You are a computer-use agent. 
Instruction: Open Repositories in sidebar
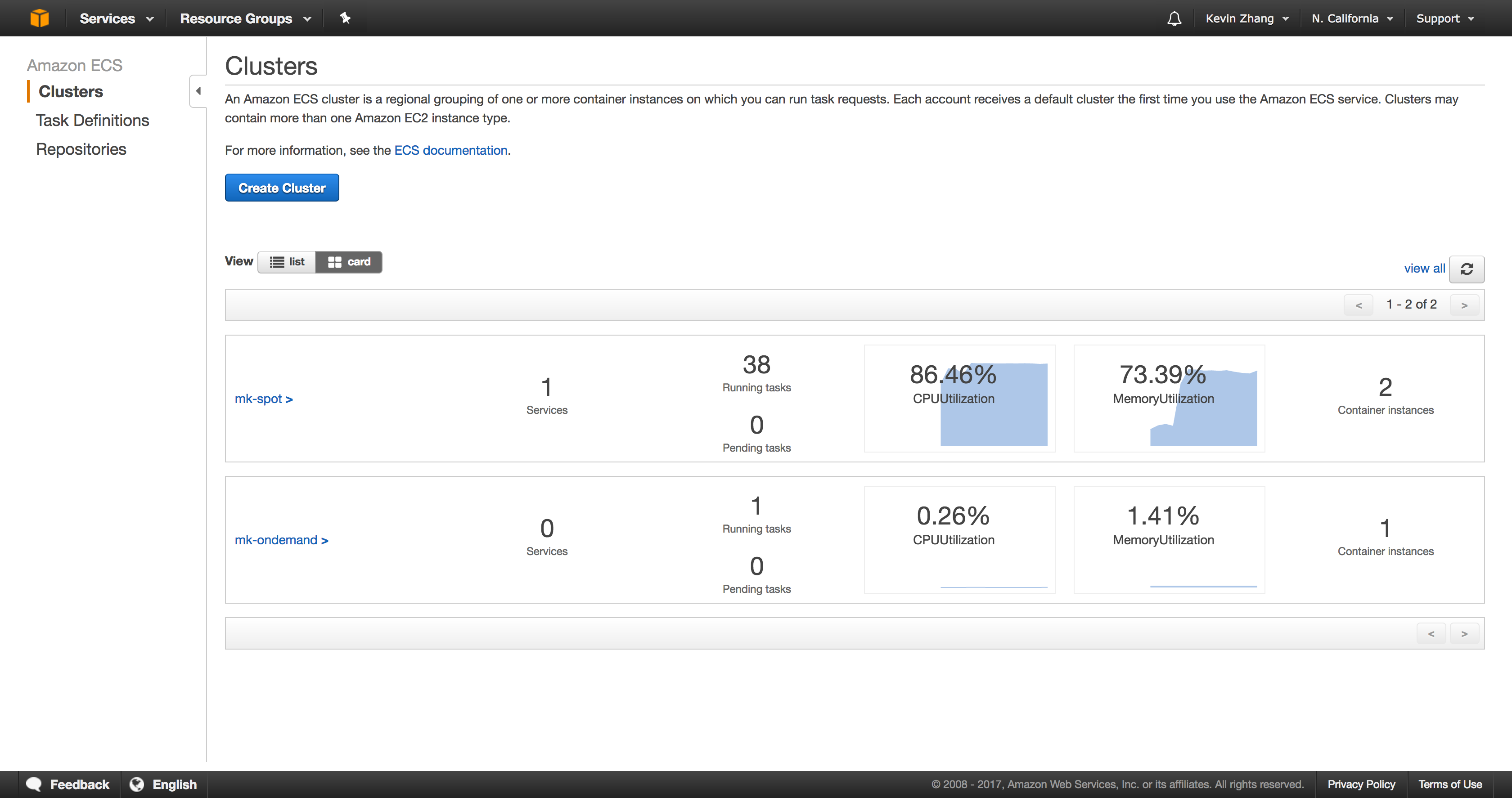click(x=81, y=149)
